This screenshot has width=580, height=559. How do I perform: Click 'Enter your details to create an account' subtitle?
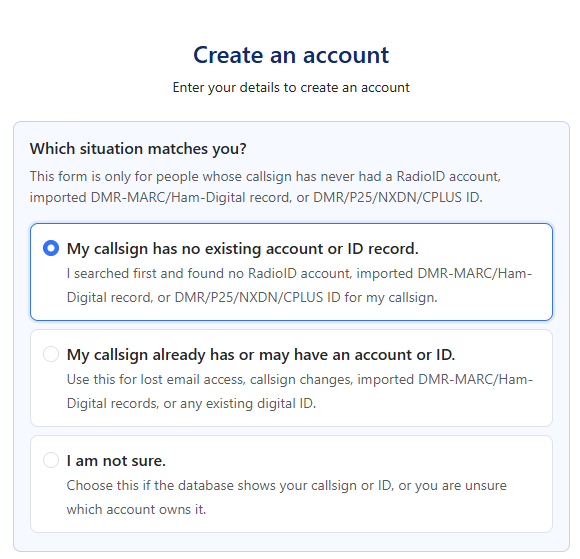point(291,88)
